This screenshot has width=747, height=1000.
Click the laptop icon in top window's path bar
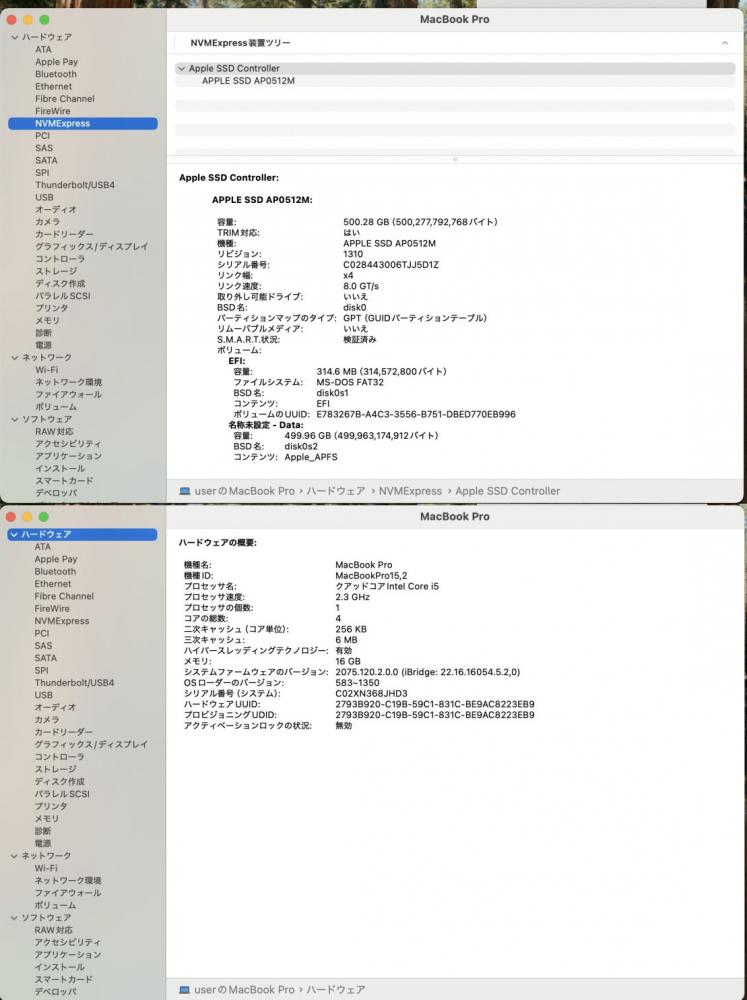point(185,491)
